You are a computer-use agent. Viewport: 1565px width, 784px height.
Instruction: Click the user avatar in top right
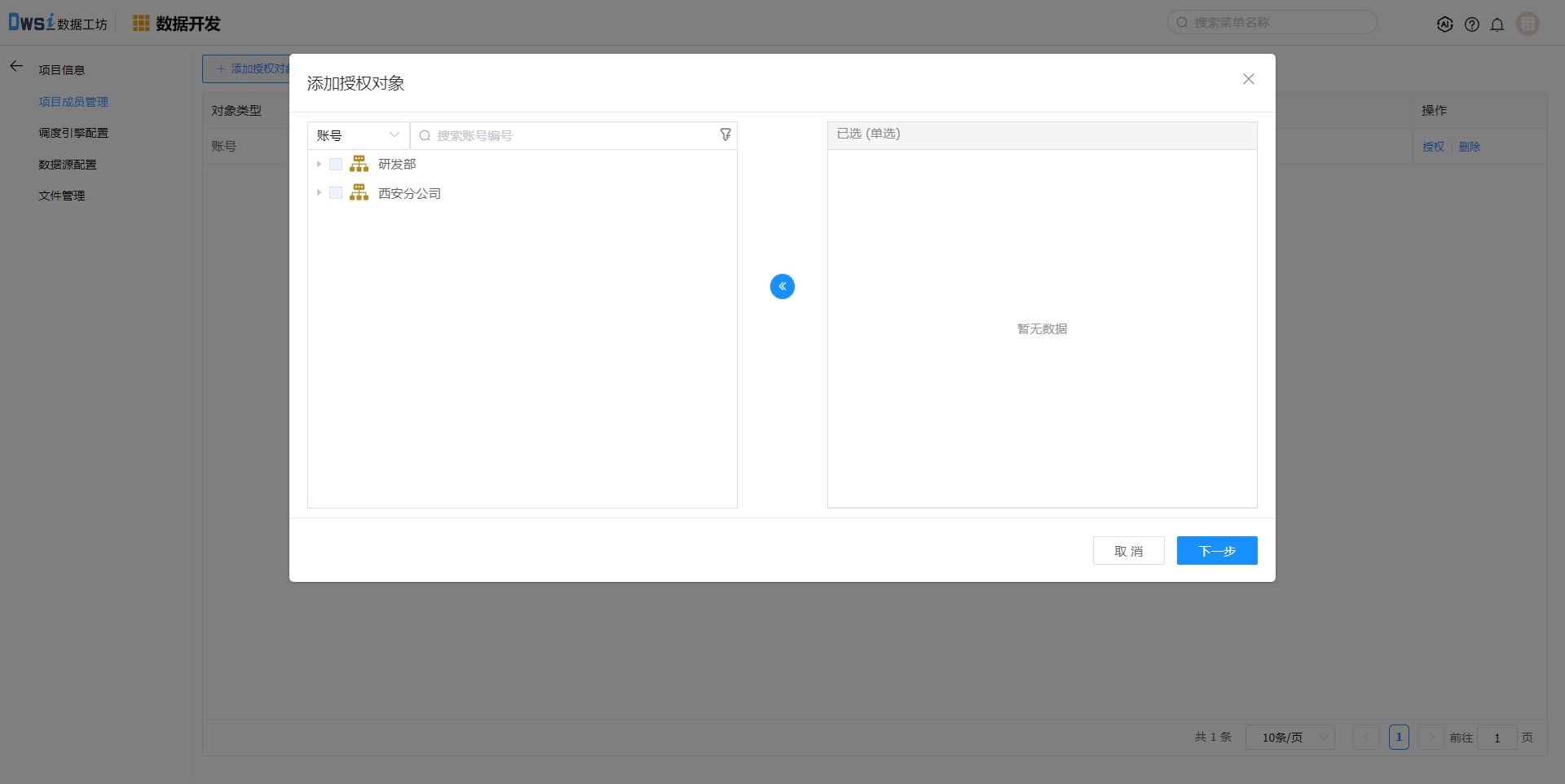[x=1528, y=24]
